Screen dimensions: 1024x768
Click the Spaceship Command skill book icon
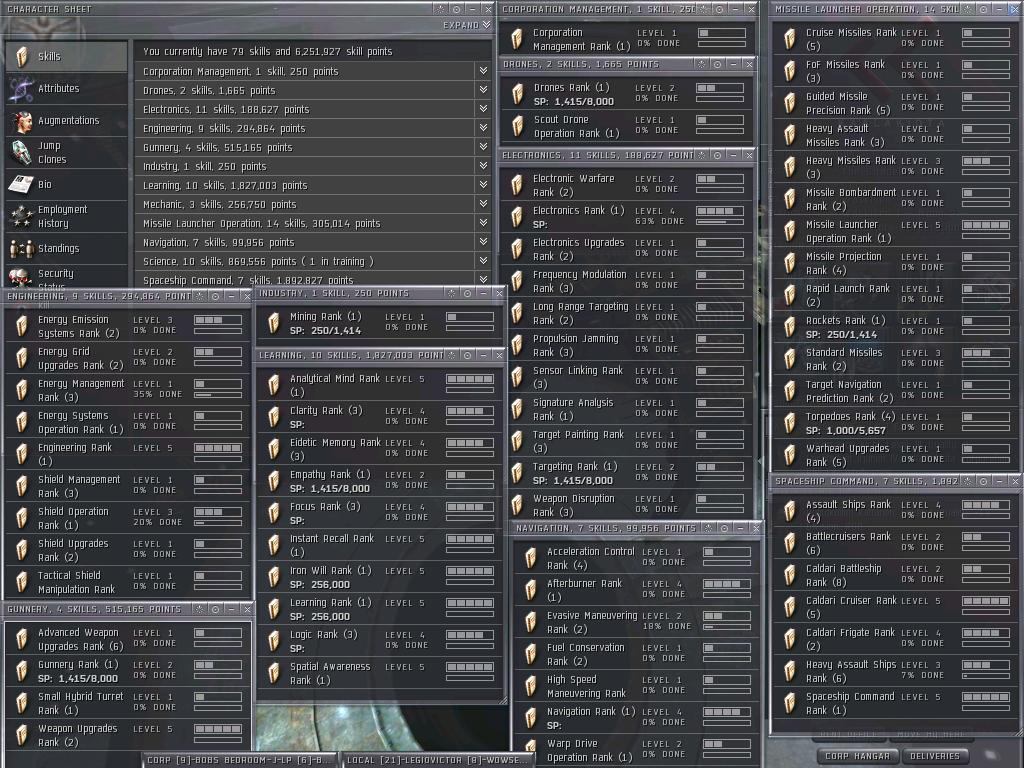point(790,703)
